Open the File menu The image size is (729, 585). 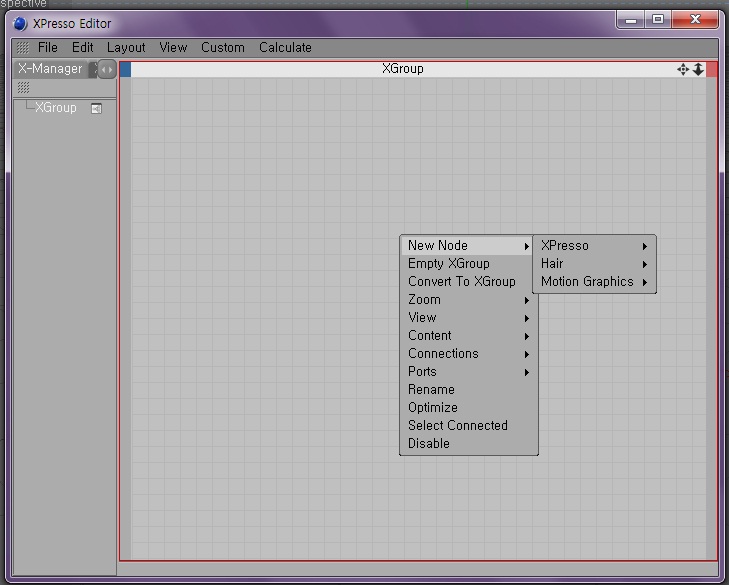coord(47,47)
